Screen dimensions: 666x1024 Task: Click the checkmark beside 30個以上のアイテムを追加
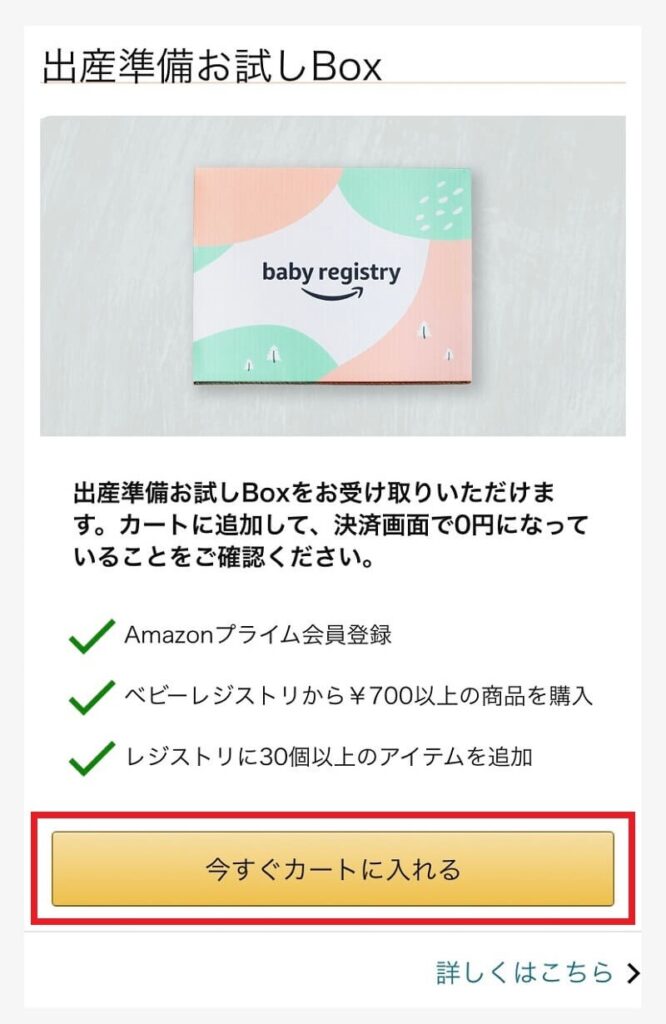click(x=91, y=758)
